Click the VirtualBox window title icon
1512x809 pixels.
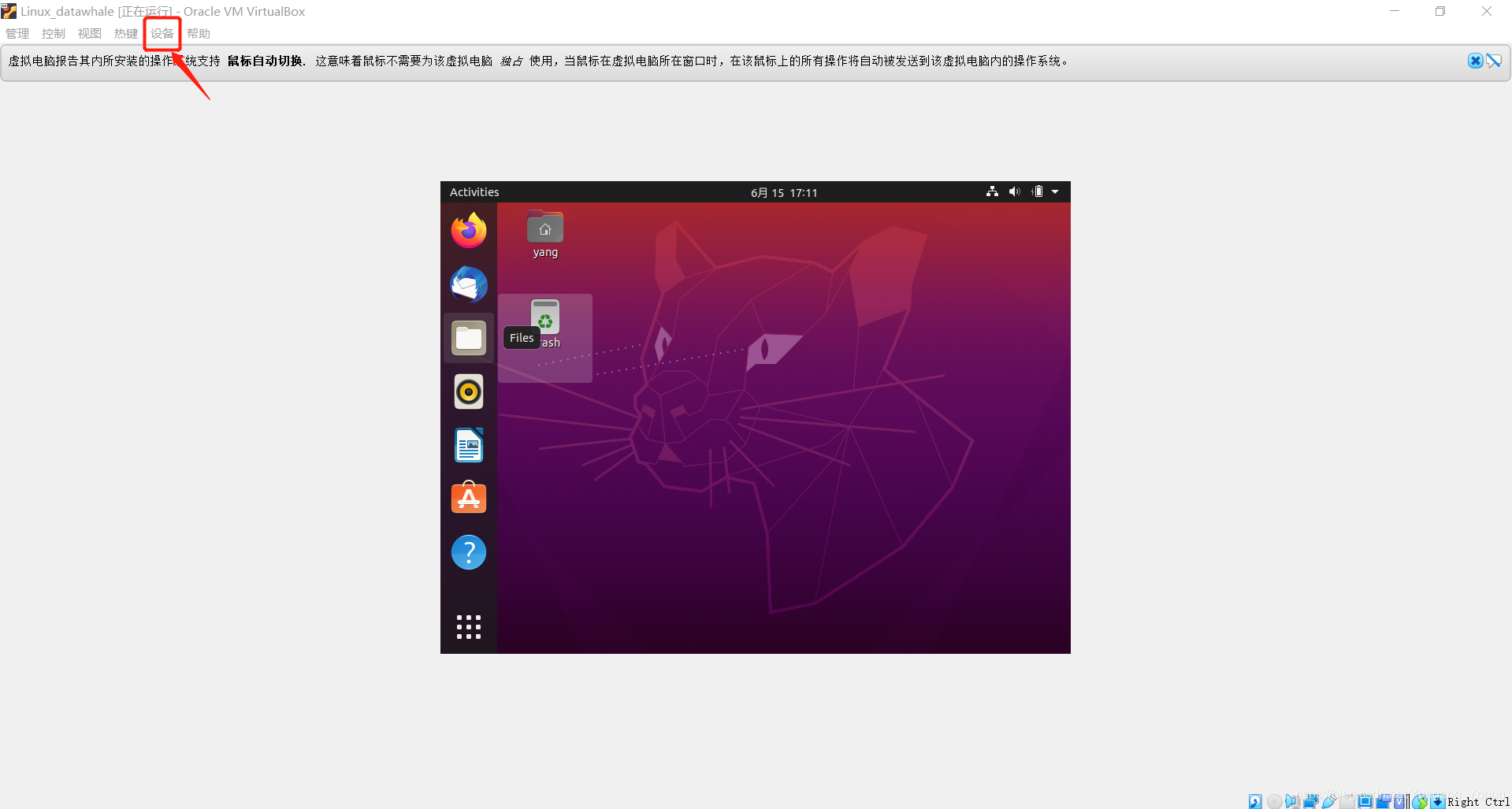click(9, 11)
